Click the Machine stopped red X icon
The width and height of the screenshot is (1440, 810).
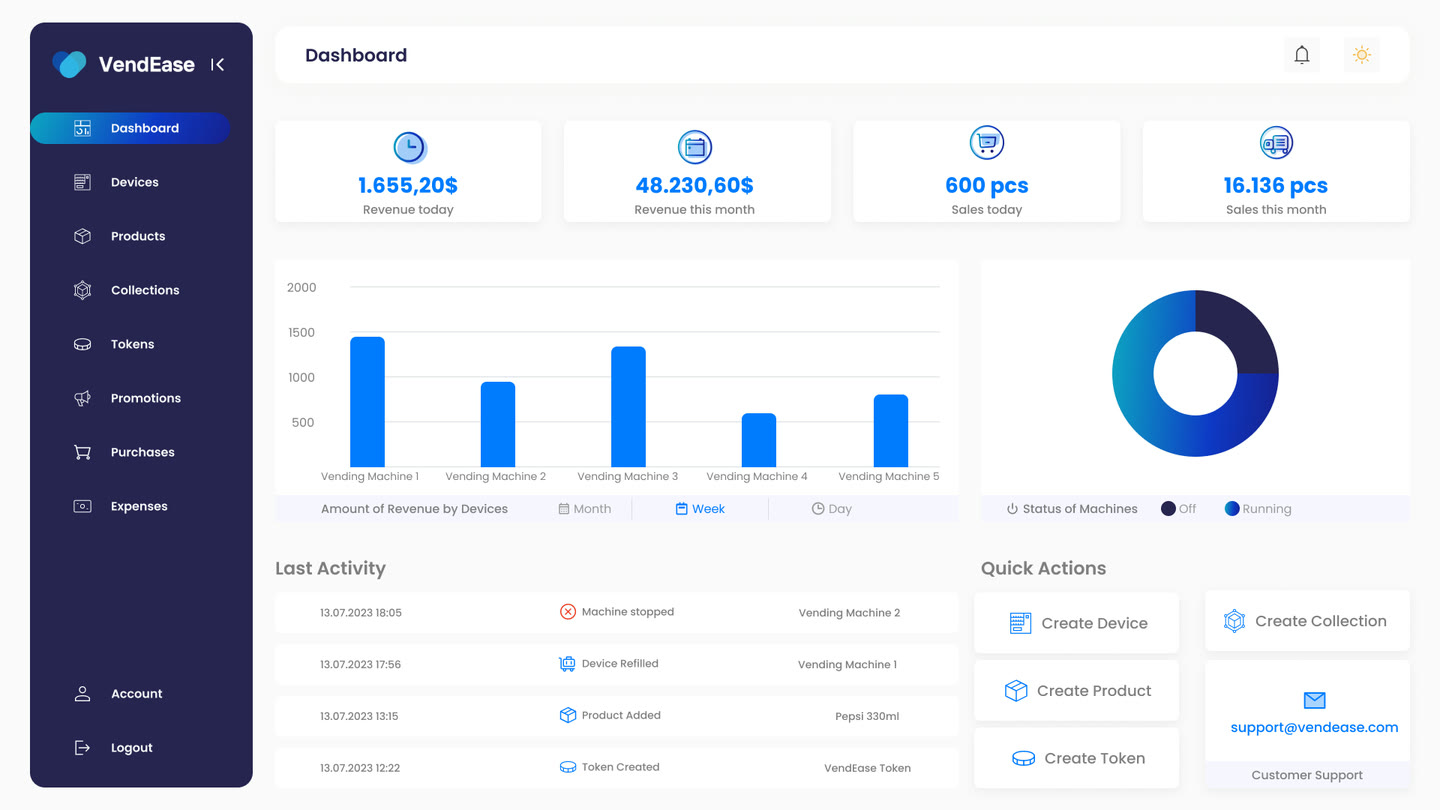click(568, 612)
